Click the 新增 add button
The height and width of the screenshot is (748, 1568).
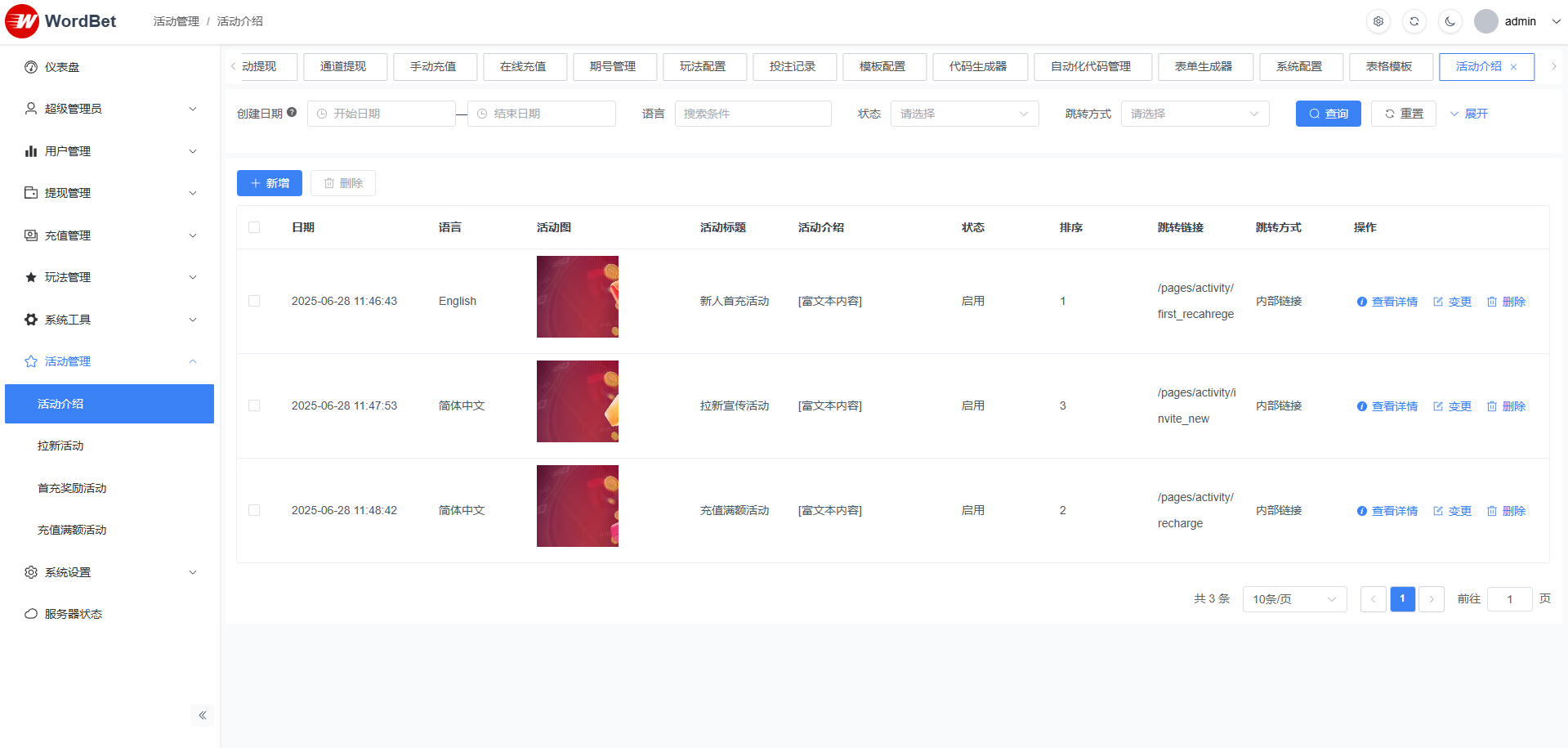point(270,183)
